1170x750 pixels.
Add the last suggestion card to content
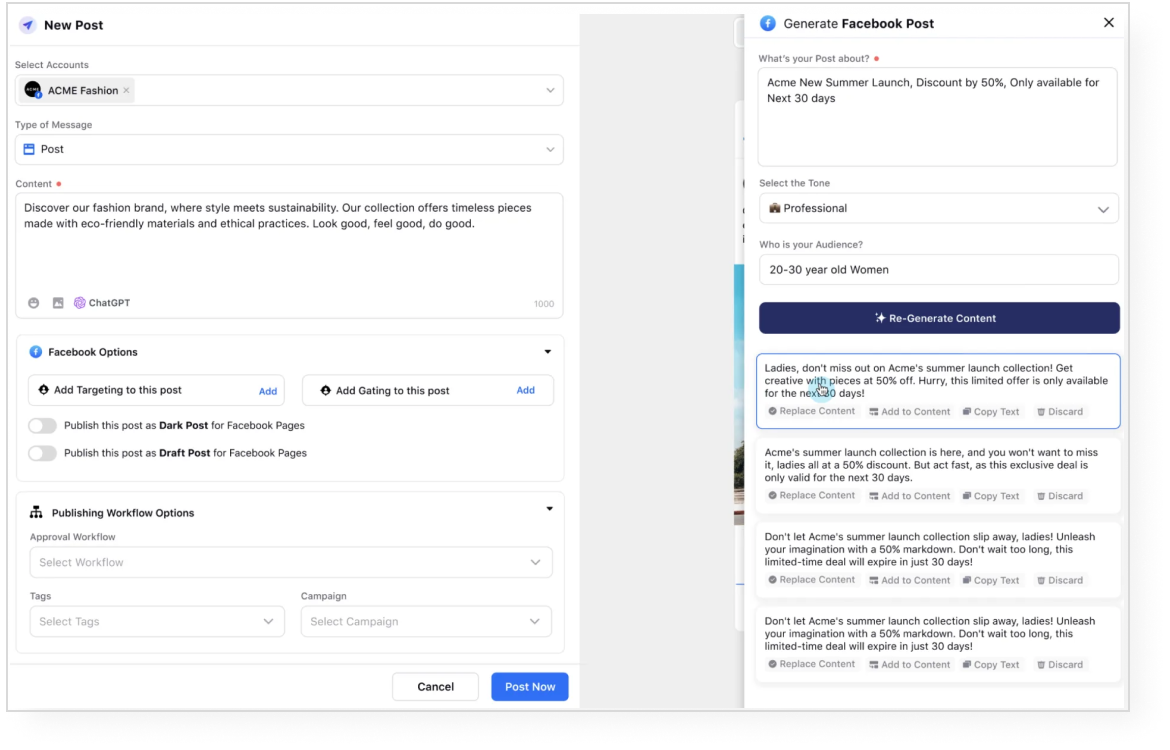point(910,664)
